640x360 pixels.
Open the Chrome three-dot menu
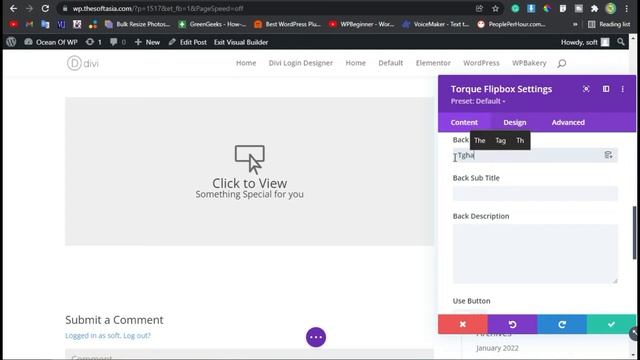627,9
